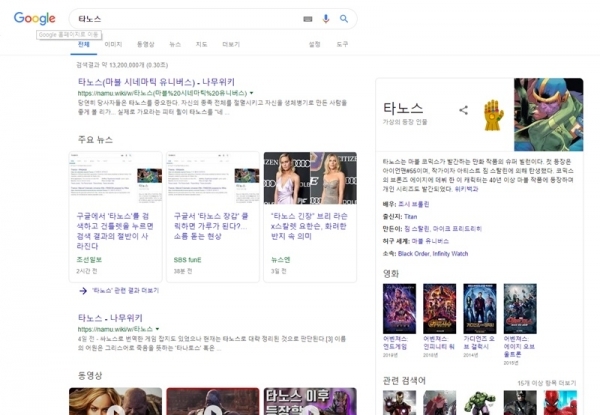The height and width of the screenshot is (415, 600).
Task: Open the 어벤져스: 엔드게임 movie poster
Action: [x=399, y=309]
